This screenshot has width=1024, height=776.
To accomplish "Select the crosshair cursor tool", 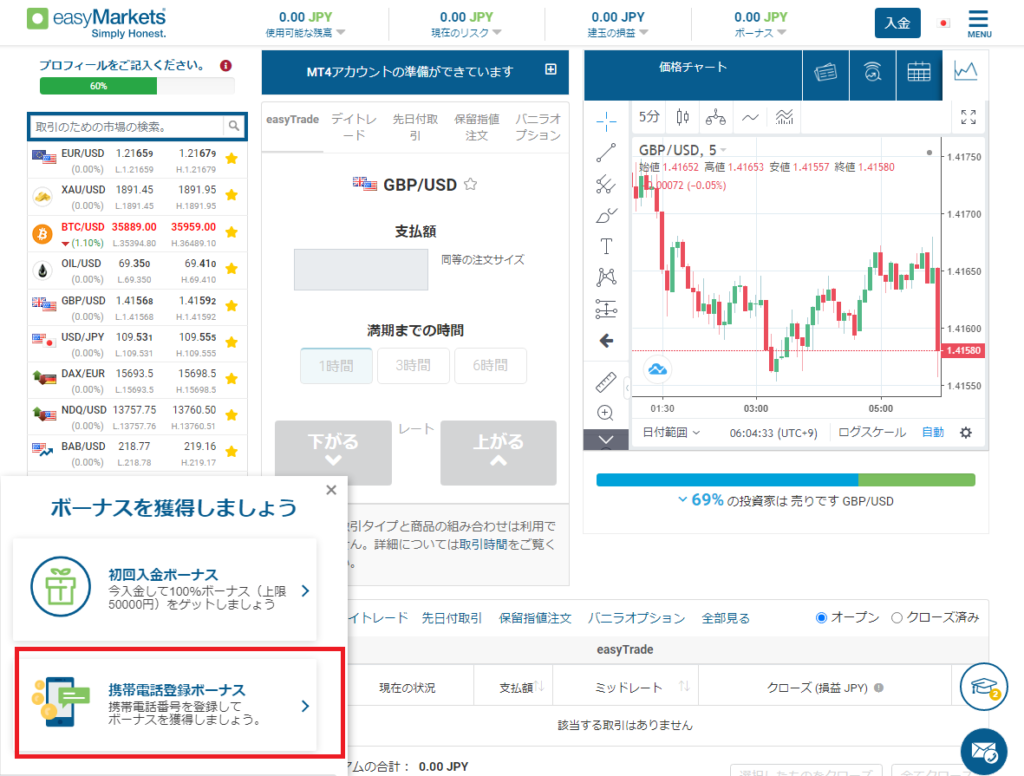I will click(606, 121).
